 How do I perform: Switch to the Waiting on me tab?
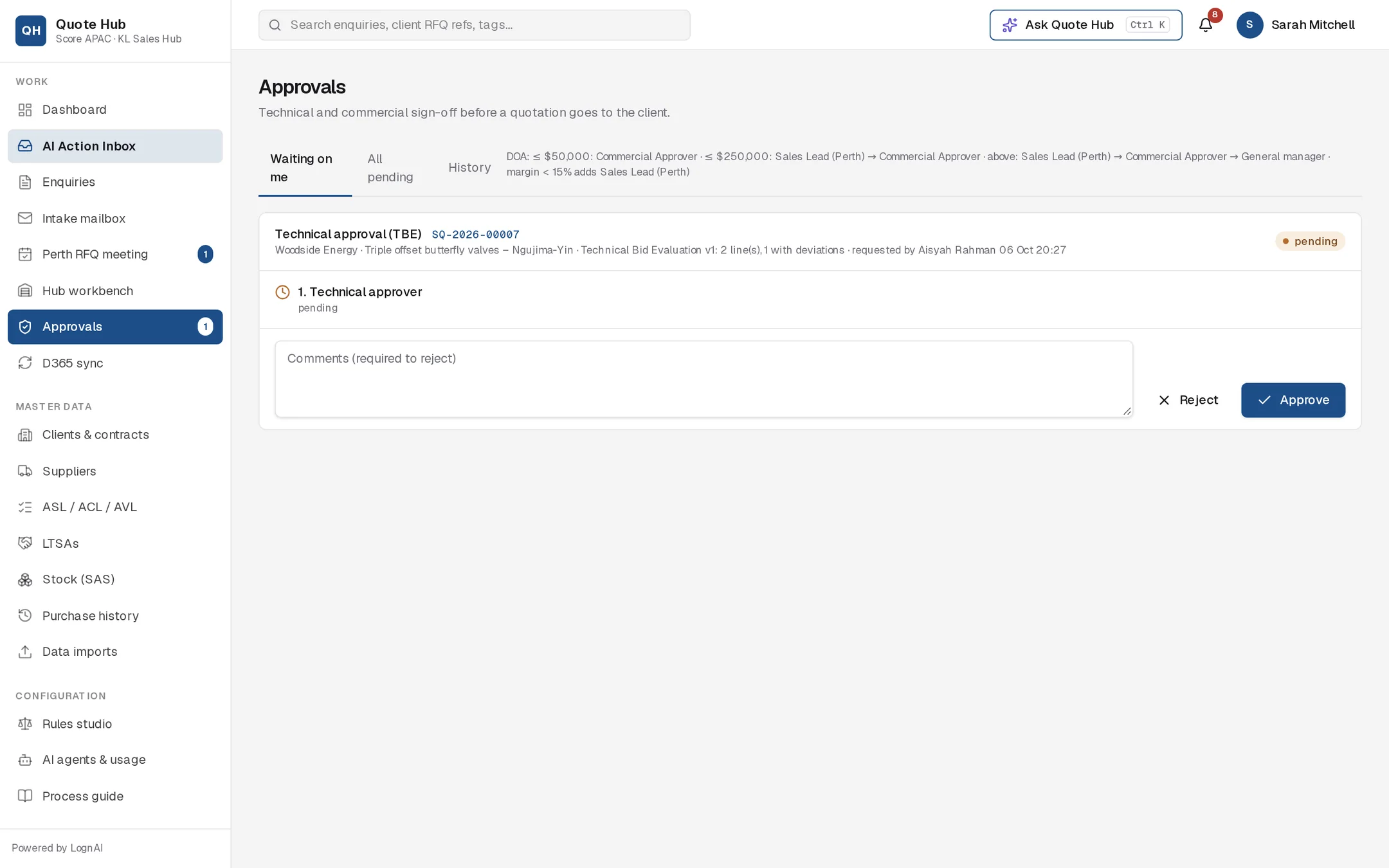[305, 168]
